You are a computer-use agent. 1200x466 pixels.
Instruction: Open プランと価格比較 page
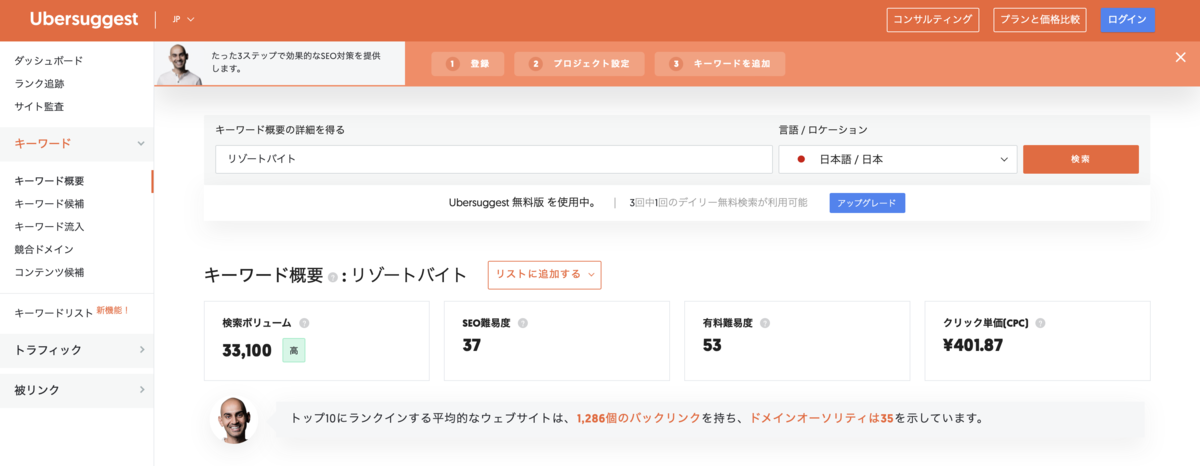point(1040,20)
